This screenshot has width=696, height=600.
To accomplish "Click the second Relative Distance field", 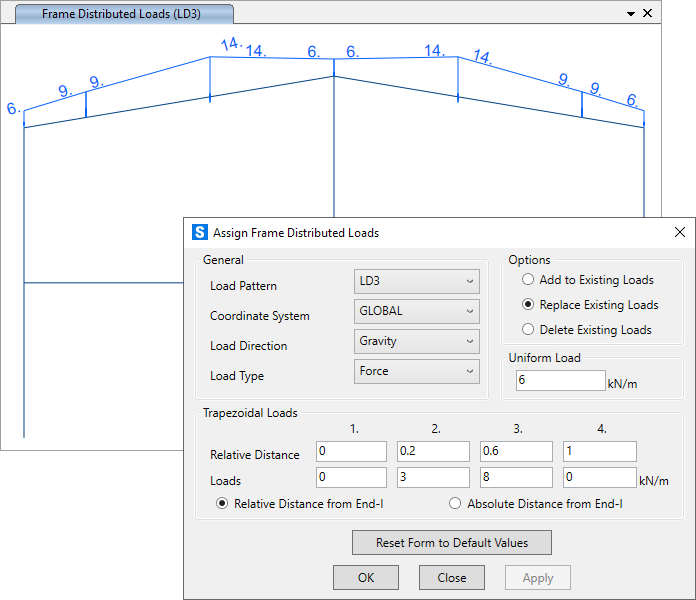I will pos(433,452).
